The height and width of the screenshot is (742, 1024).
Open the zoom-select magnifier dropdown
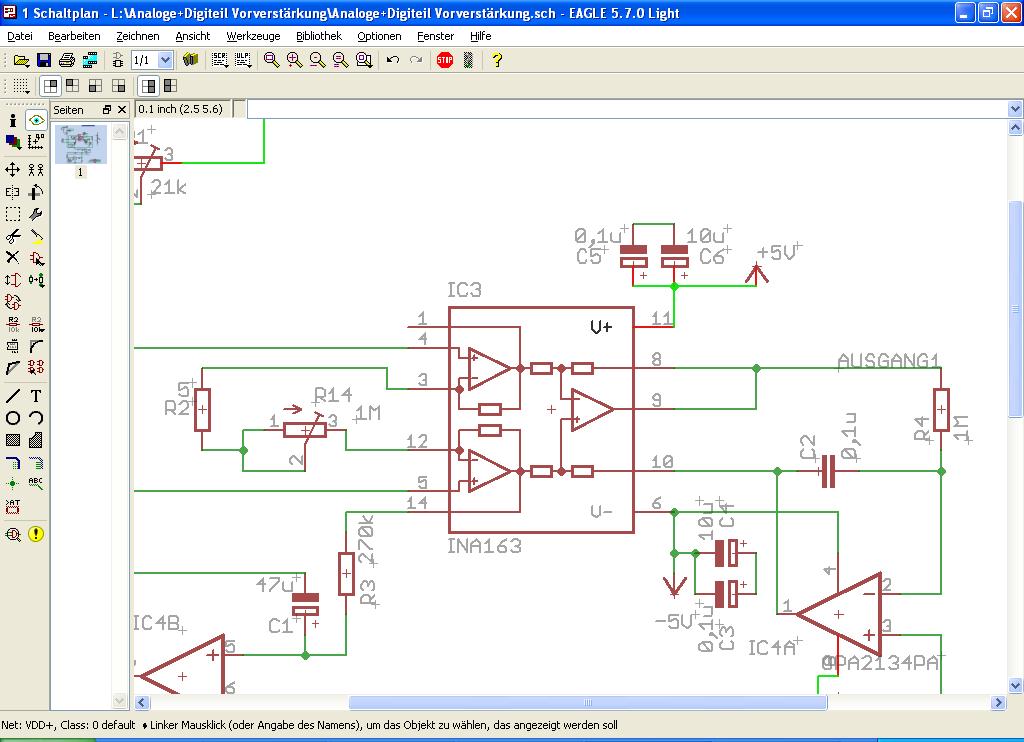pyautogui.click(x=364, y=60)
